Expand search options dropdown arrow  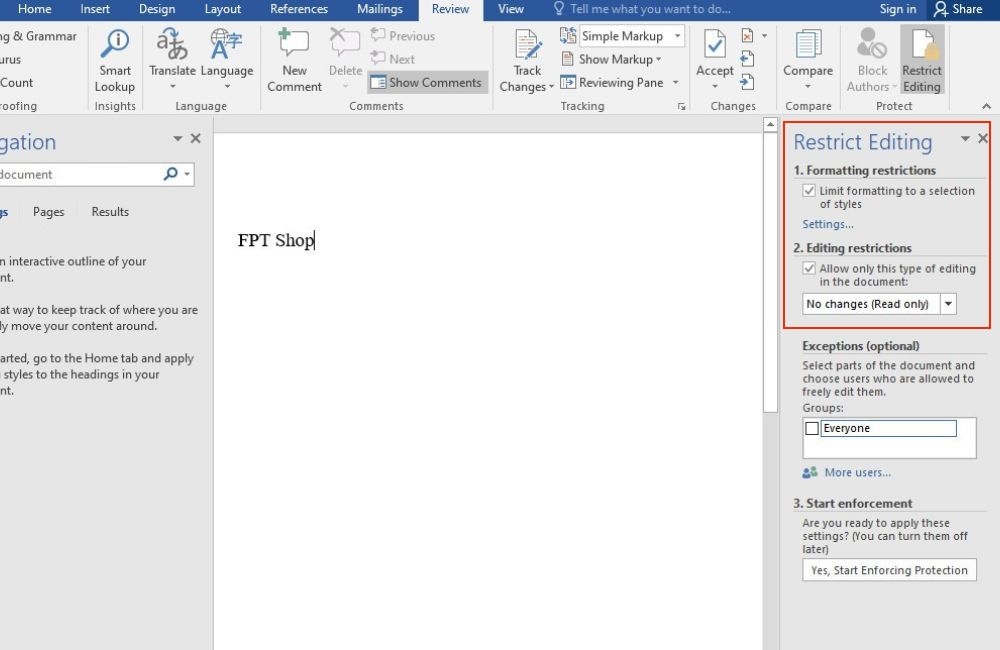click(187, 174)
